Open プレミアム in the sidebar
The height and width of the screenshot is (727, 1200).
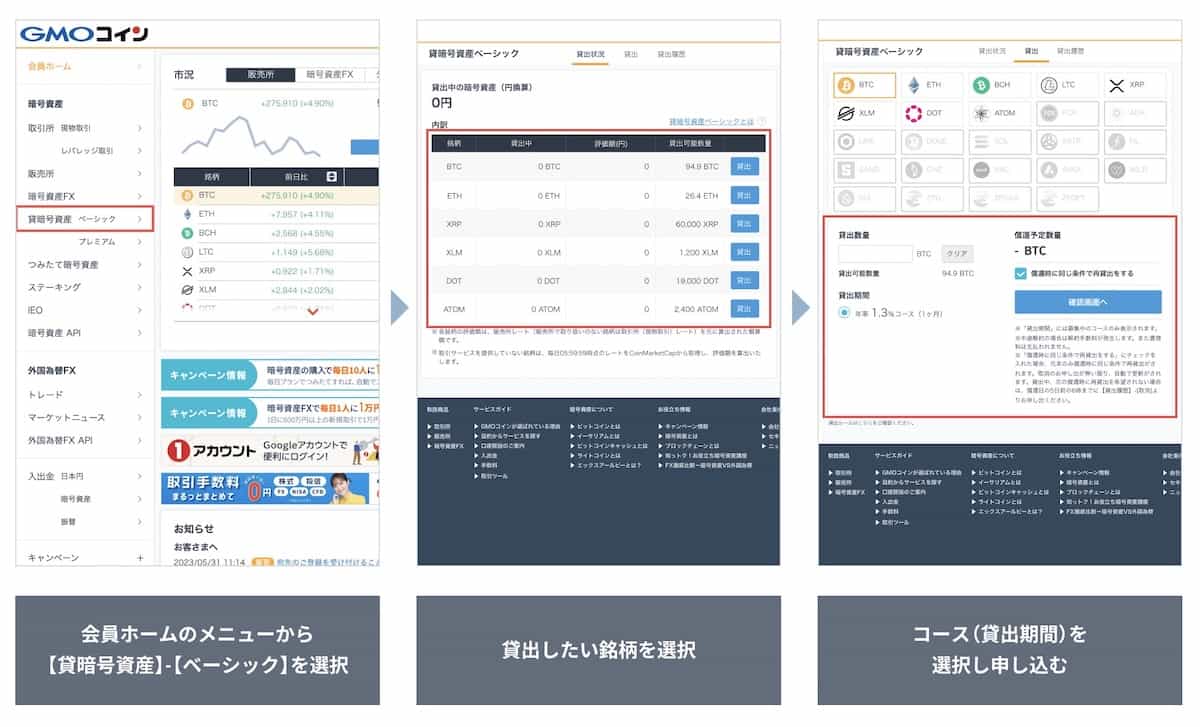coord(97,242)
